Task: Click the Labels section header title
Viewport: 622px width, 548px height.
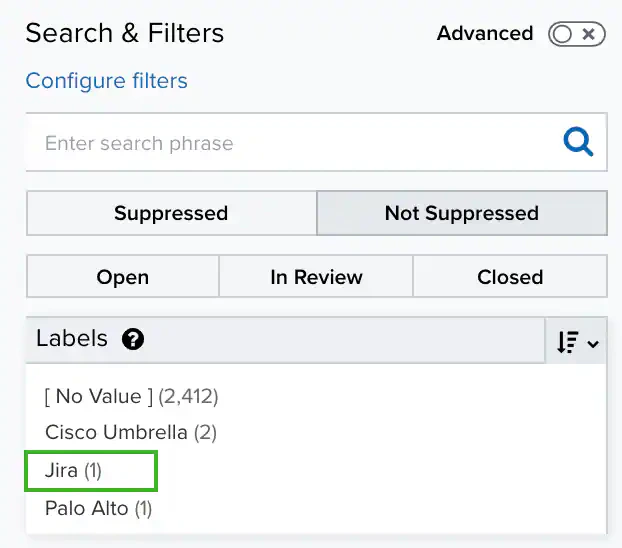Action: (72, 339)
